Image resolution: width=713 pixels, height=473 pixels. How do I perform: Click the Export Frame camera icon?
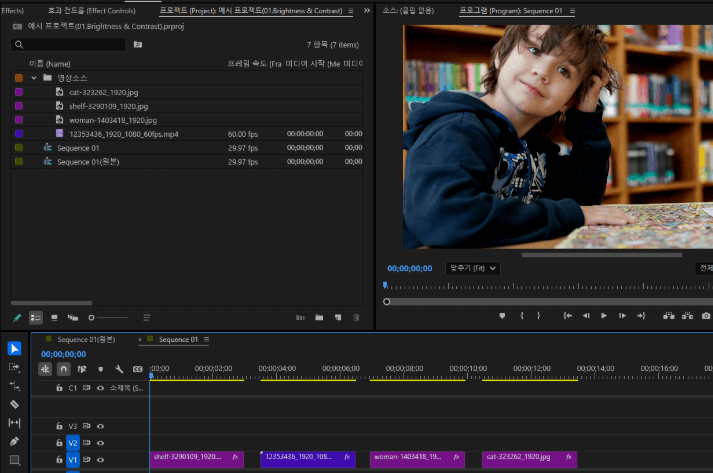[706, 316]
